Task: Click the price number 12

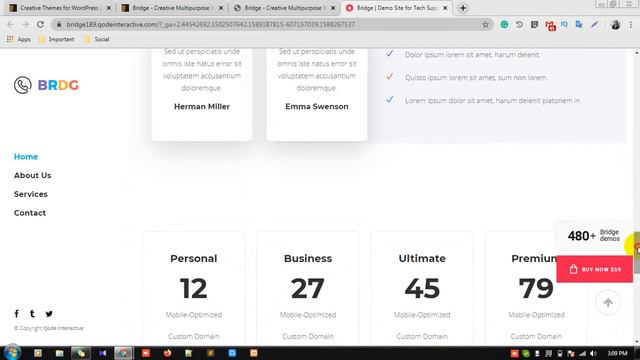Action: pos(193,288)
